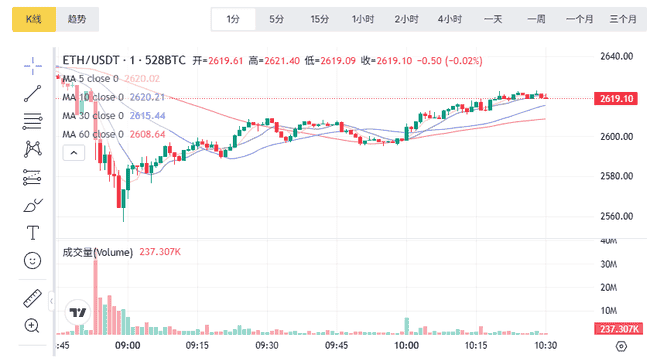This screenshot has width=650, height=361.
Task: Select the brush drawing tool
Action: 32,205
